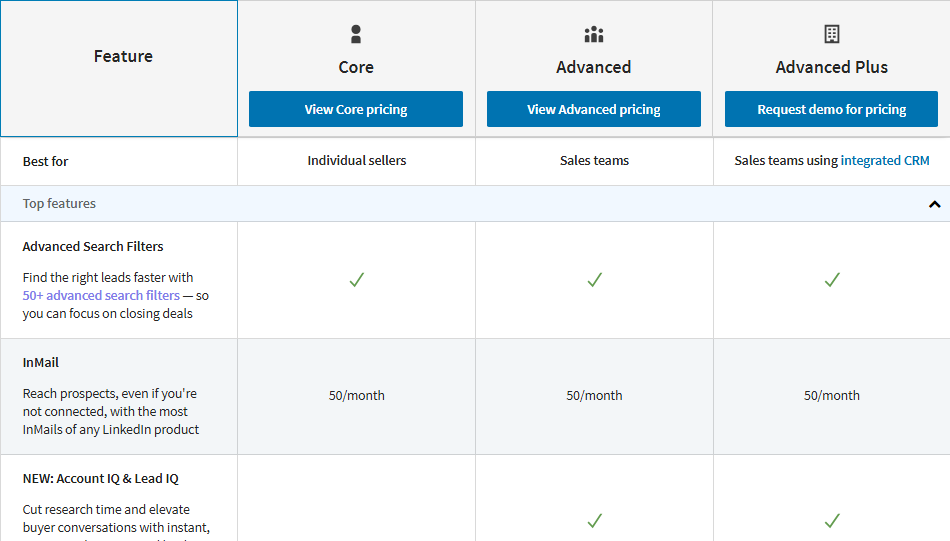Screen dimensions: 950x541
Task: Click Core plan's 50/month InMail value
Action: [357, 396]
